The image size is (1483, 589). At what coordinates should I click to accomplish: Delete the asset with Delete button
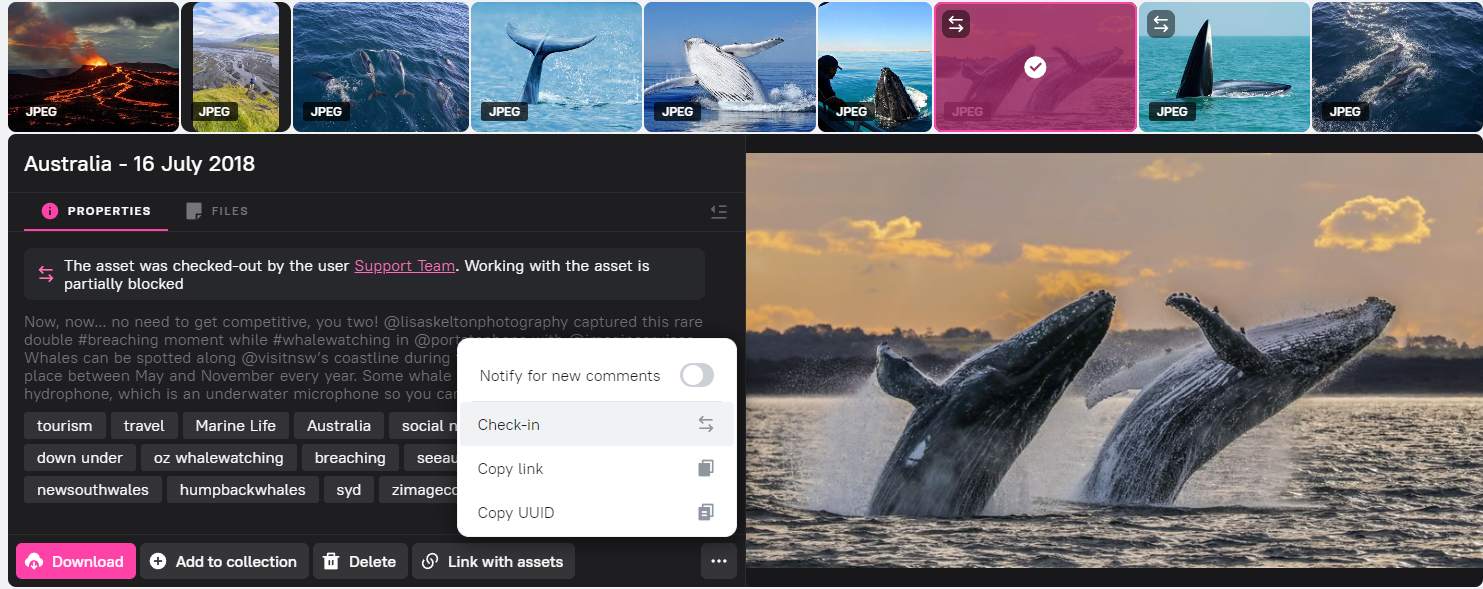[x=360, y=562]
